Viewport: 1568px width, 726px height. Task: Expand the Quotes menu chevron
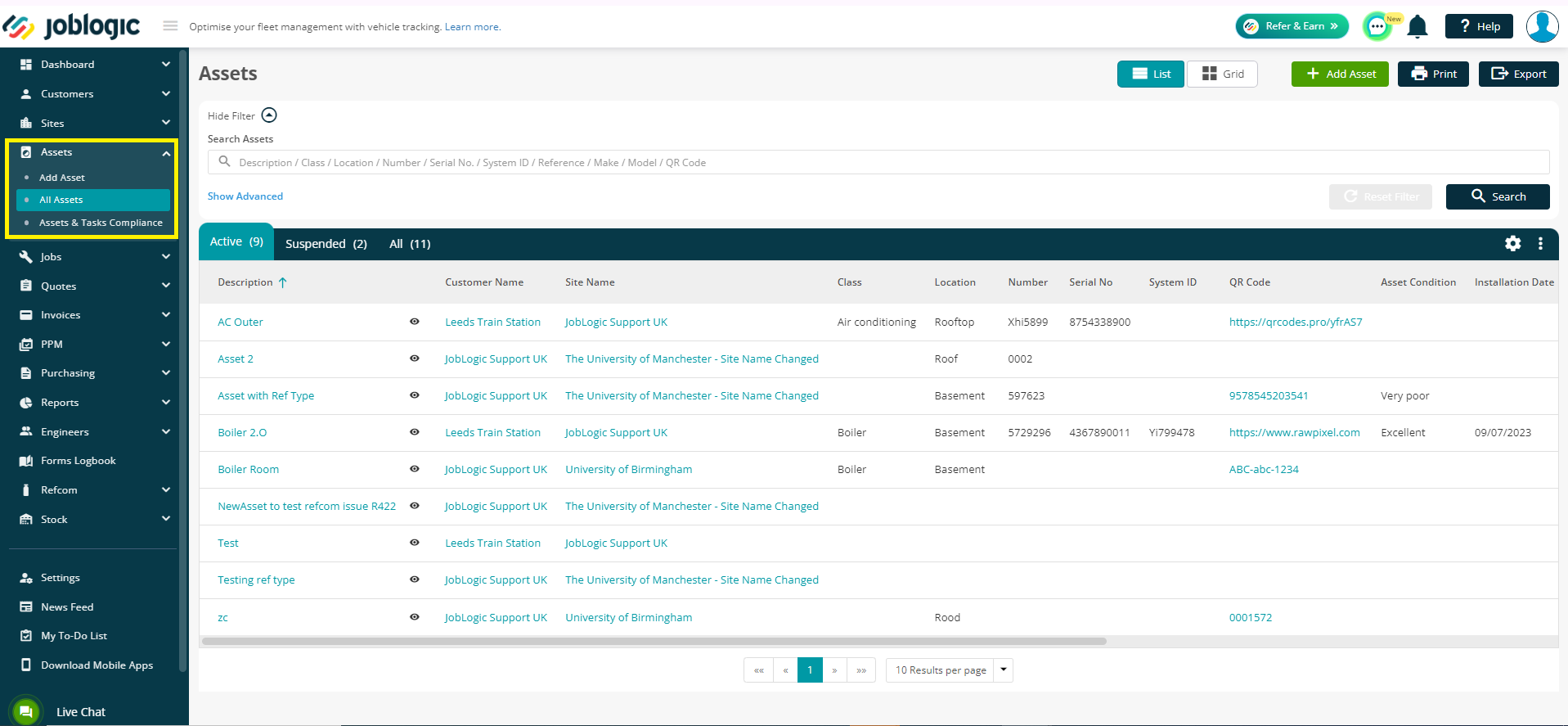click(166, 286)
